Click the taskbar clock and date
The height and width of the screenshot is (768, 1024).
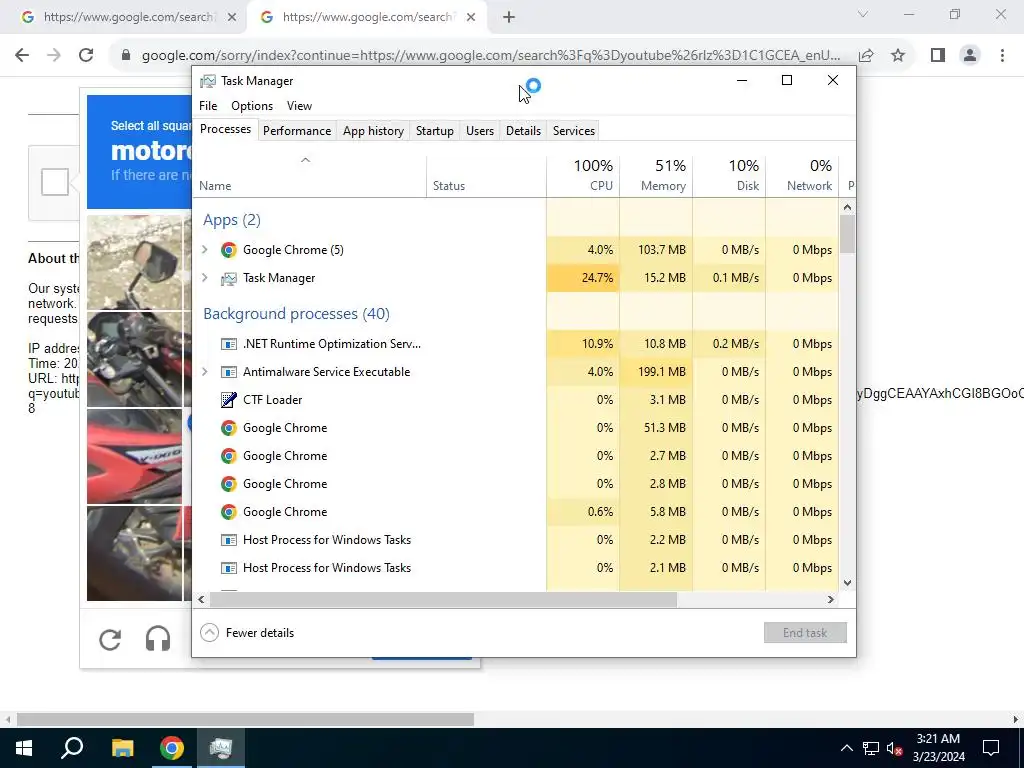click(x=938, y=748)
